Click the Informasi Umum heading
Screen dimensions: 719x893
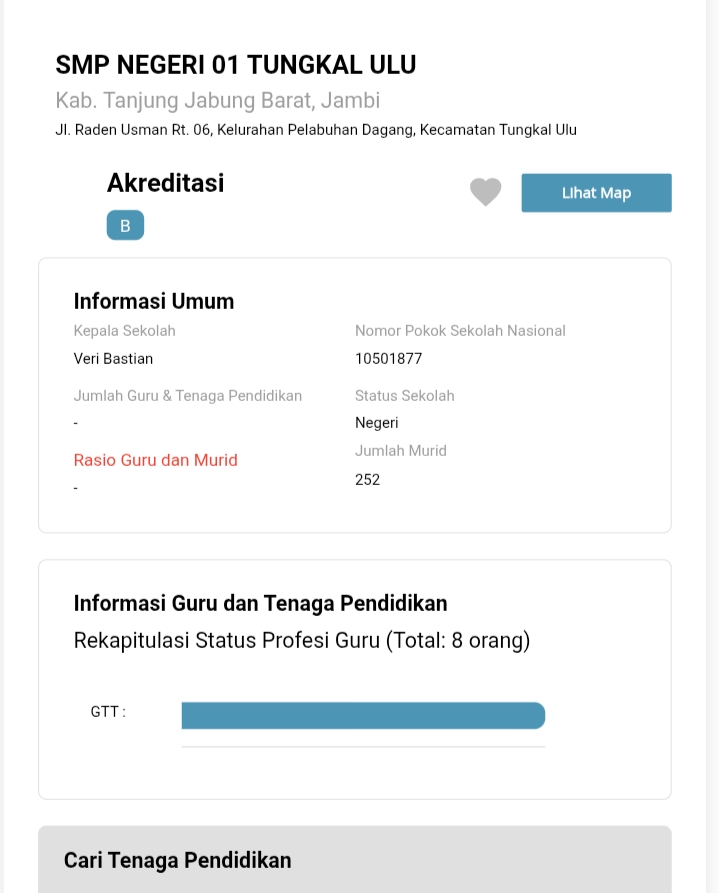(154, 301)
